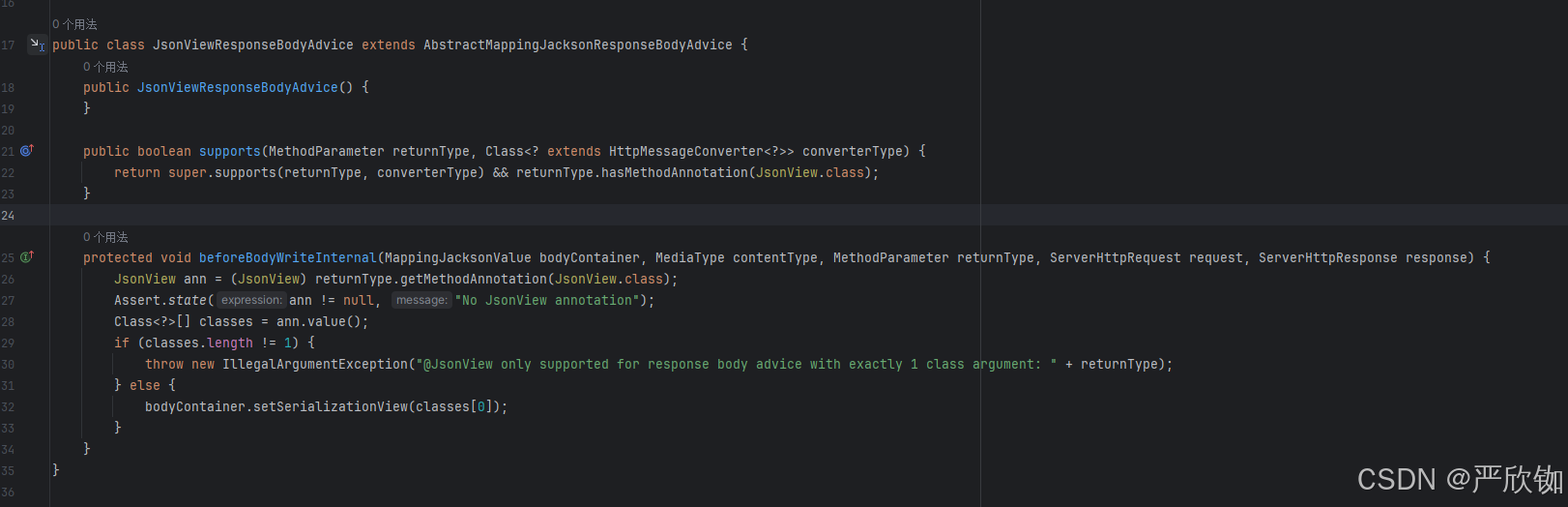Click the MappingJacksonValue parameter type
The image size is (1568, 507).
pos(458,257)
